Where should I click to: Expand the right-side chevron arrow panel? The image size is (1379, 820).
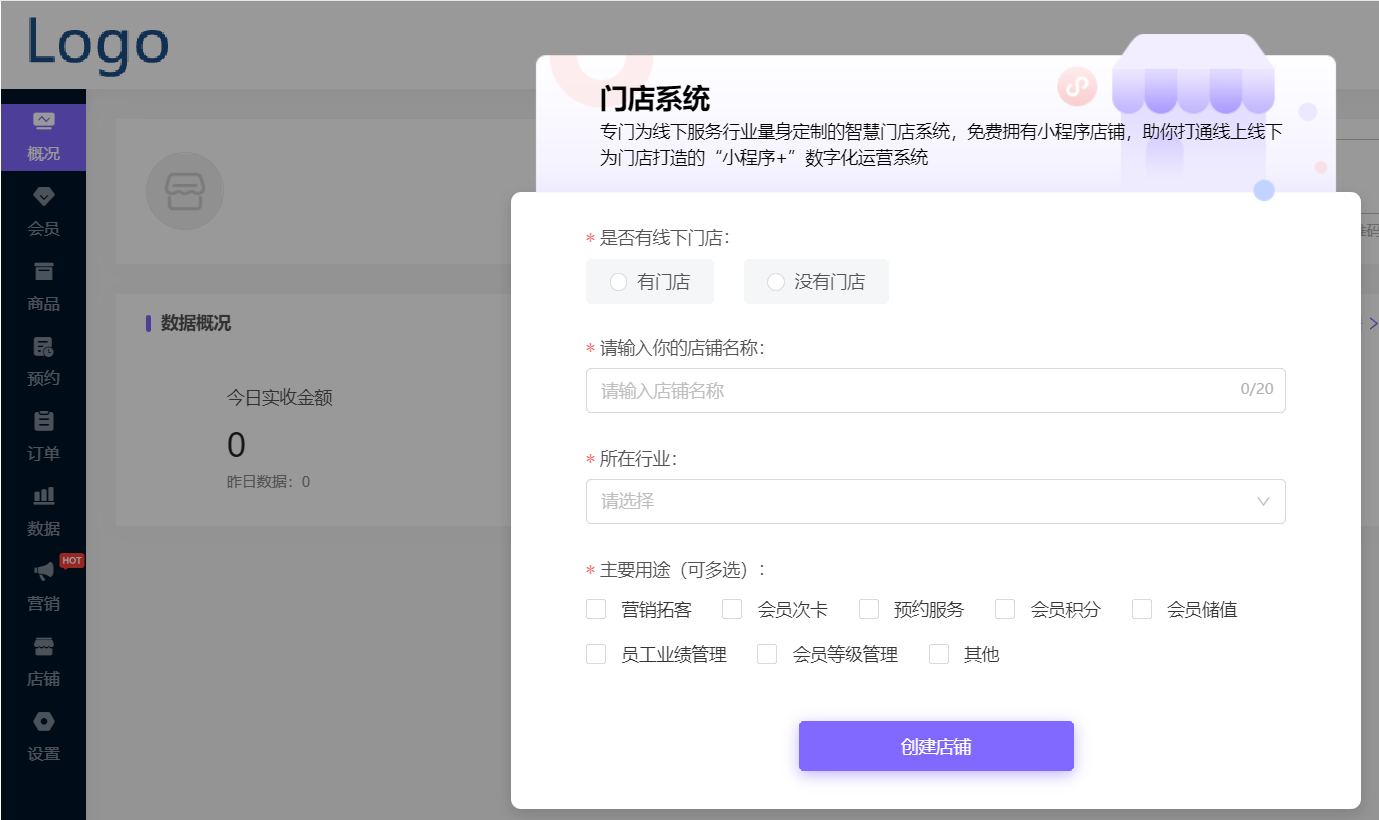click(1373, 323)
